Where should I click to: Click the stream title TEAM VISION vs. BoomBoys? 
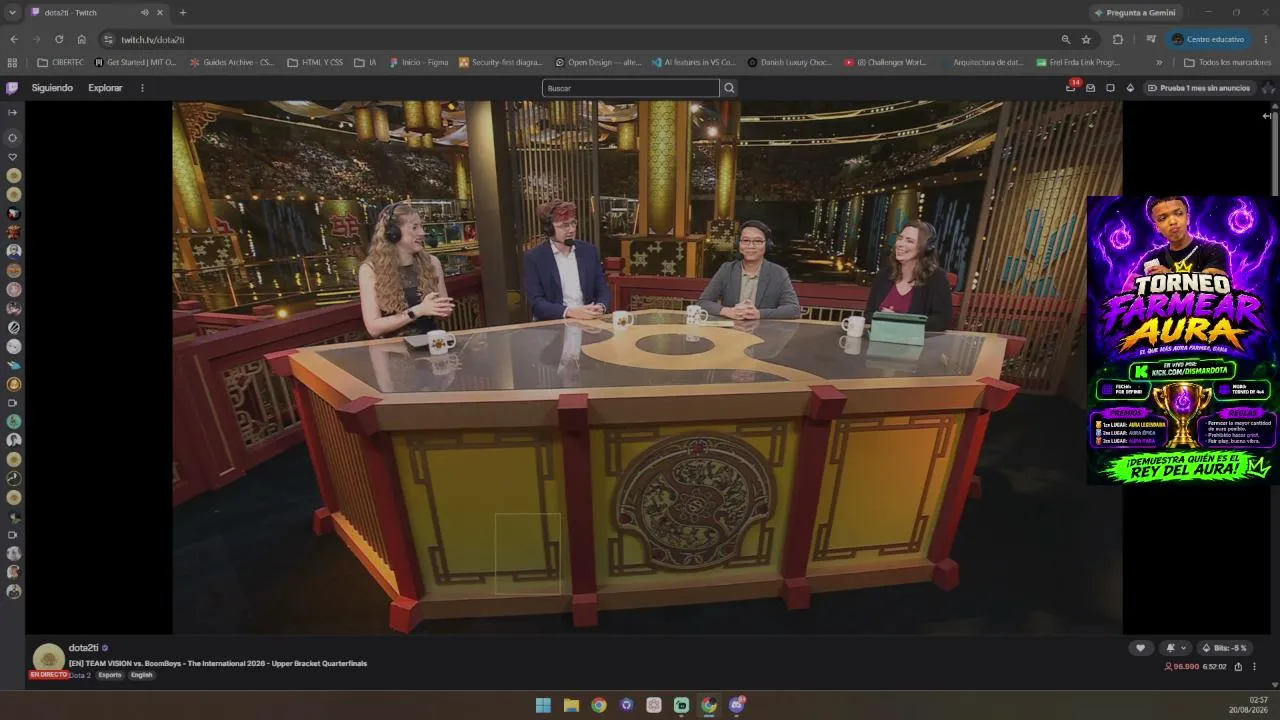pyautogui.click(x=217, y=663)
